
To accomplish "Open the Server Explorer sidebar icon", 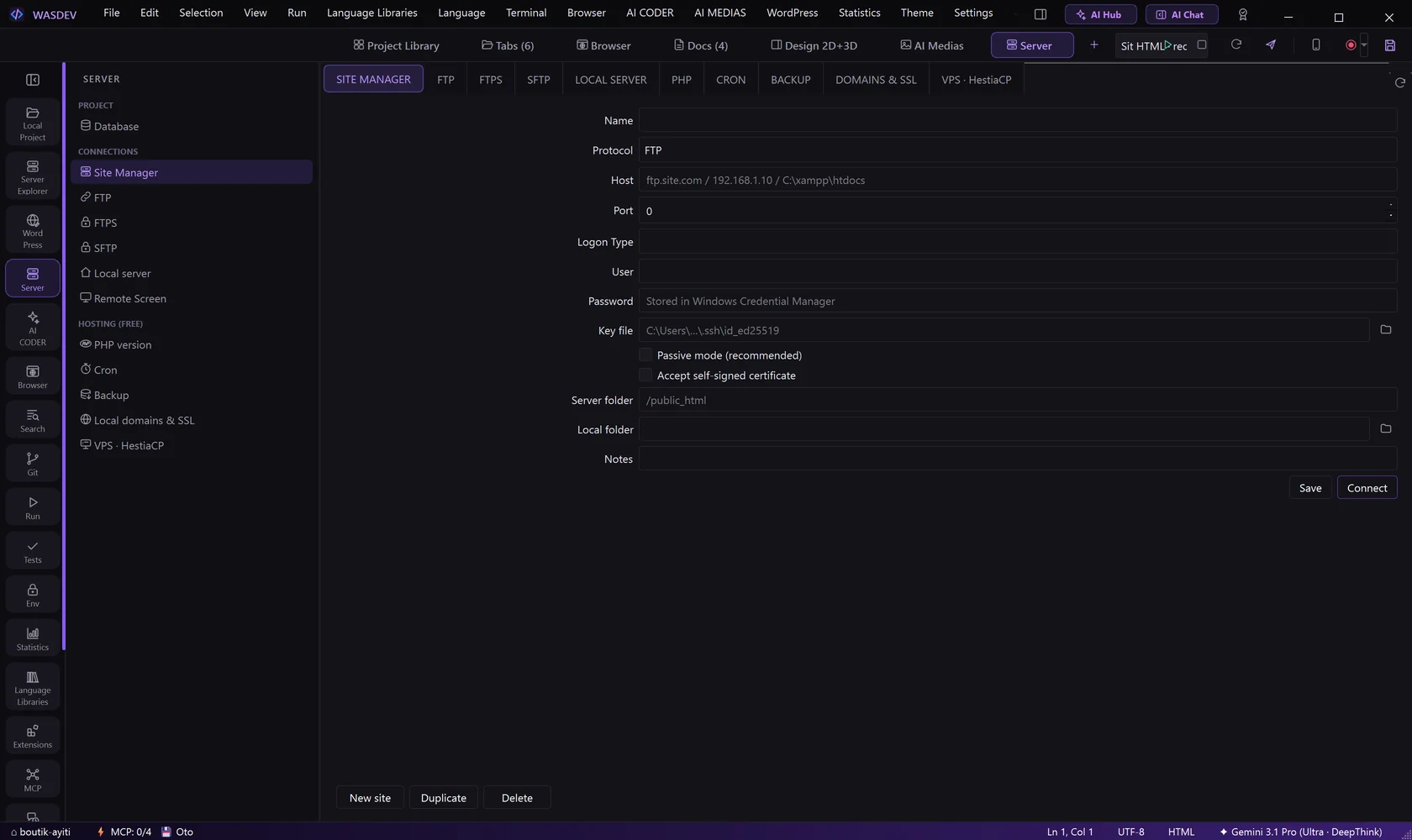I will [33, 176].
